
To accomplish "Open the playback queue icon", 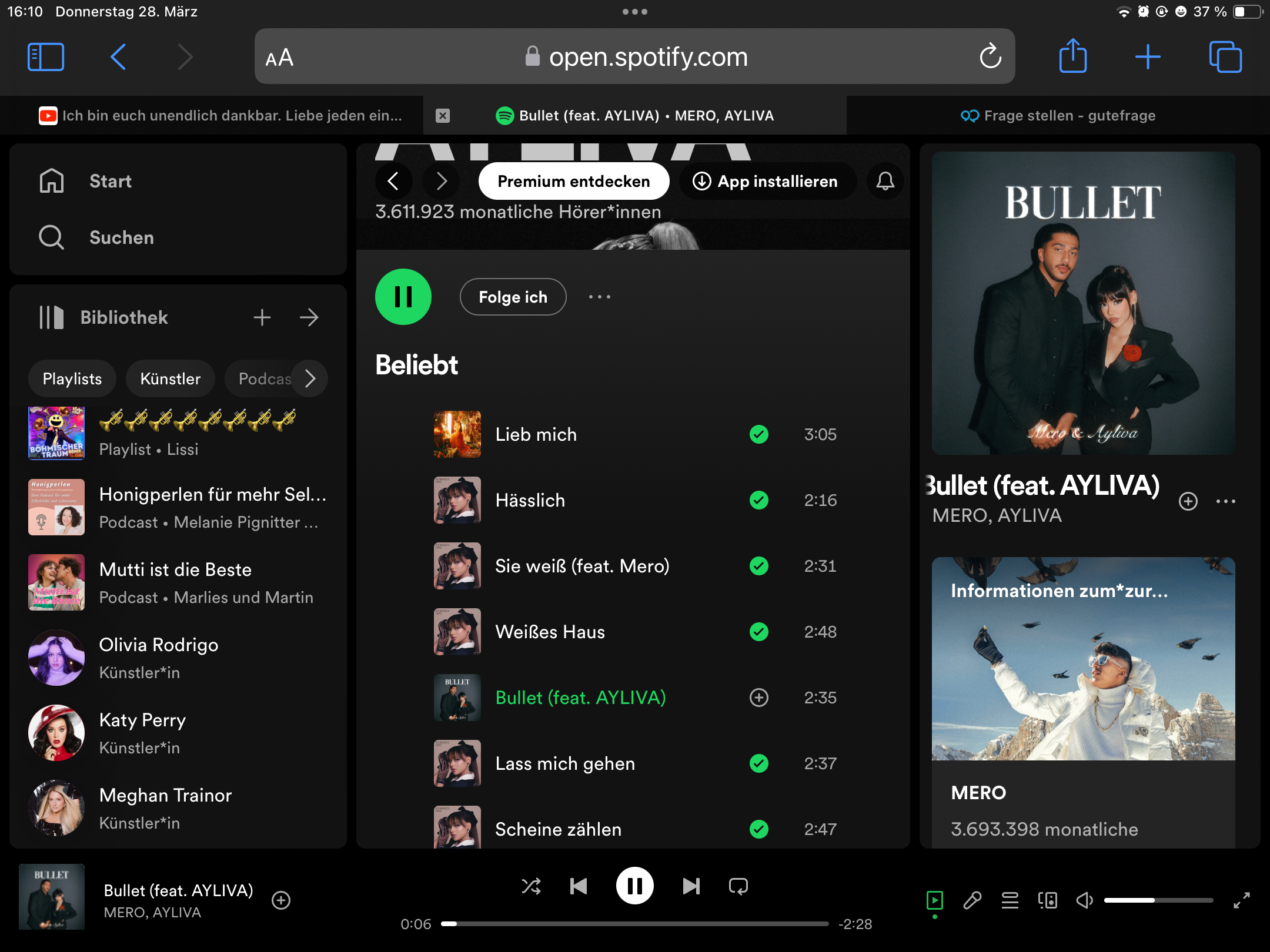I will [x=1010, y=900].
